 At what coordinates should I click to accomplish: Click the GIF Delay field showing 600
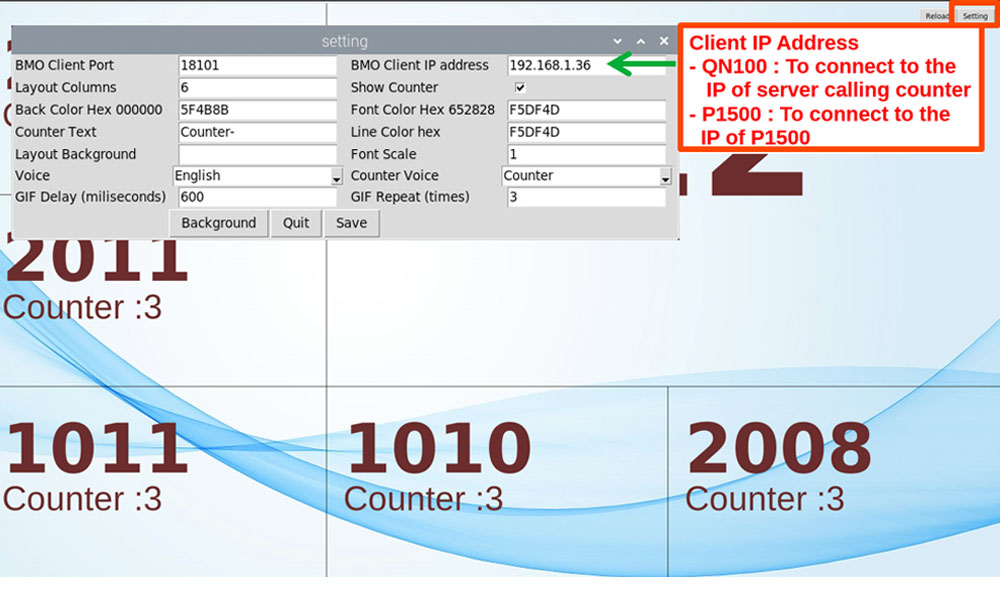pyautogui.click(x=258, y=197)
